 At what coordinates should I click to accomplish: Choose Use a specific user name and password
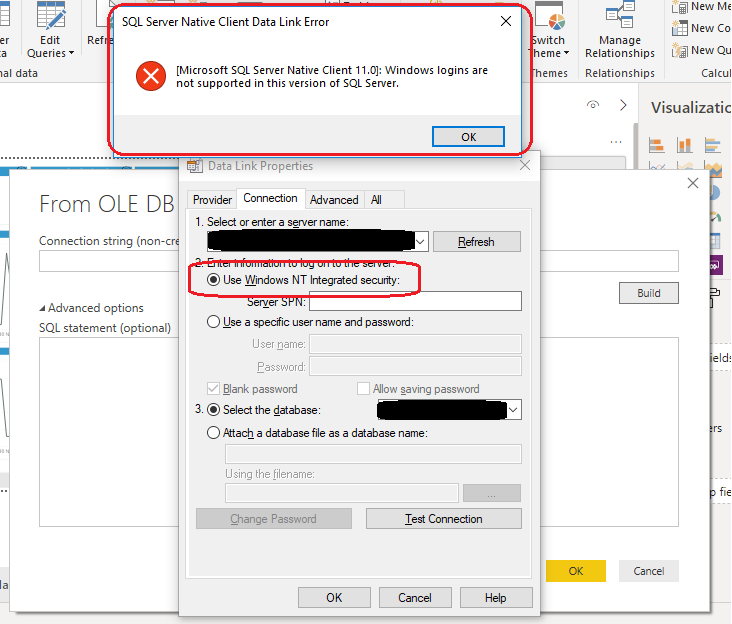[x=214, y=322]
